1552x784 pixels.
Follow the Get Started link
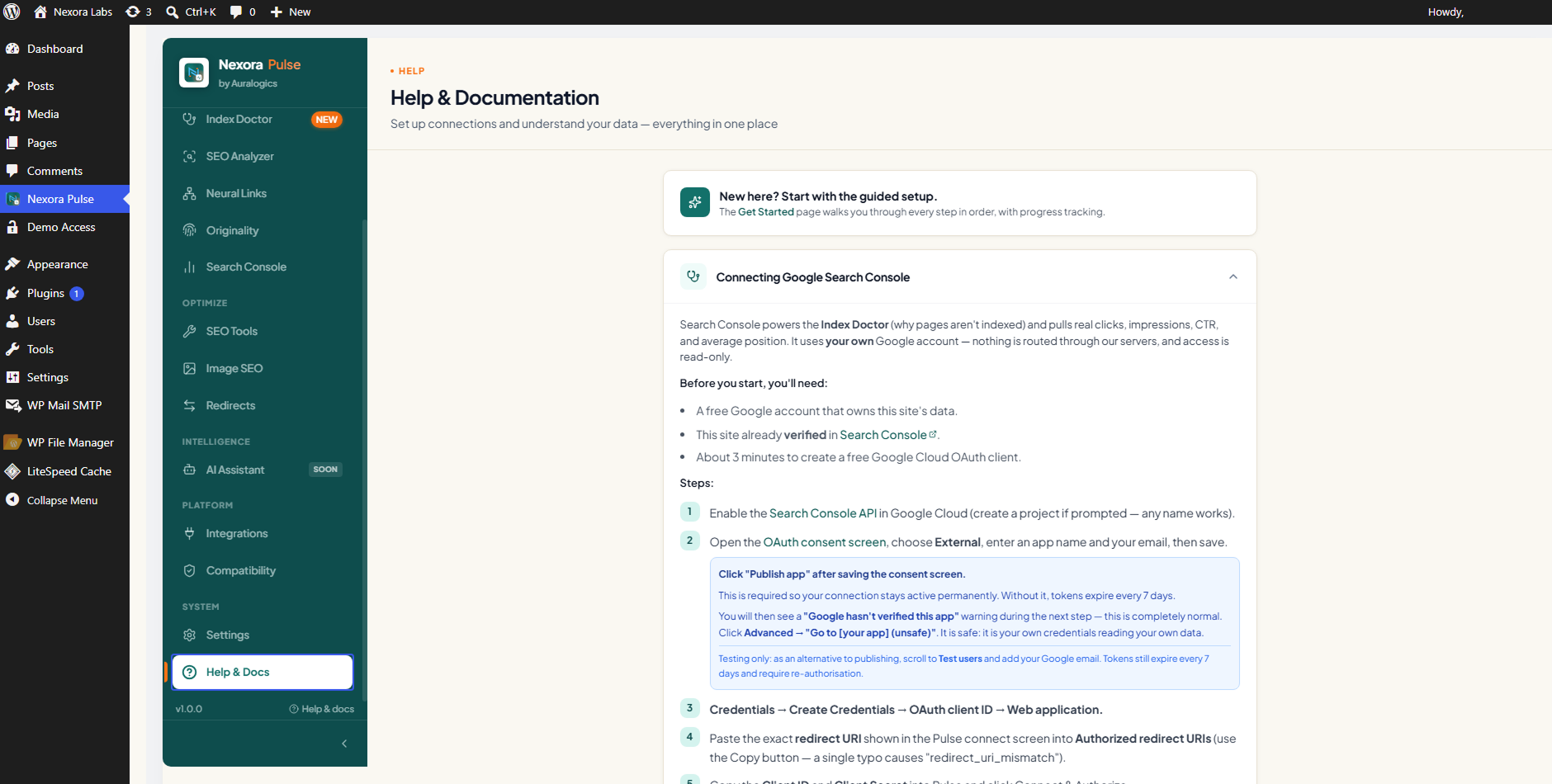(765, 212)
